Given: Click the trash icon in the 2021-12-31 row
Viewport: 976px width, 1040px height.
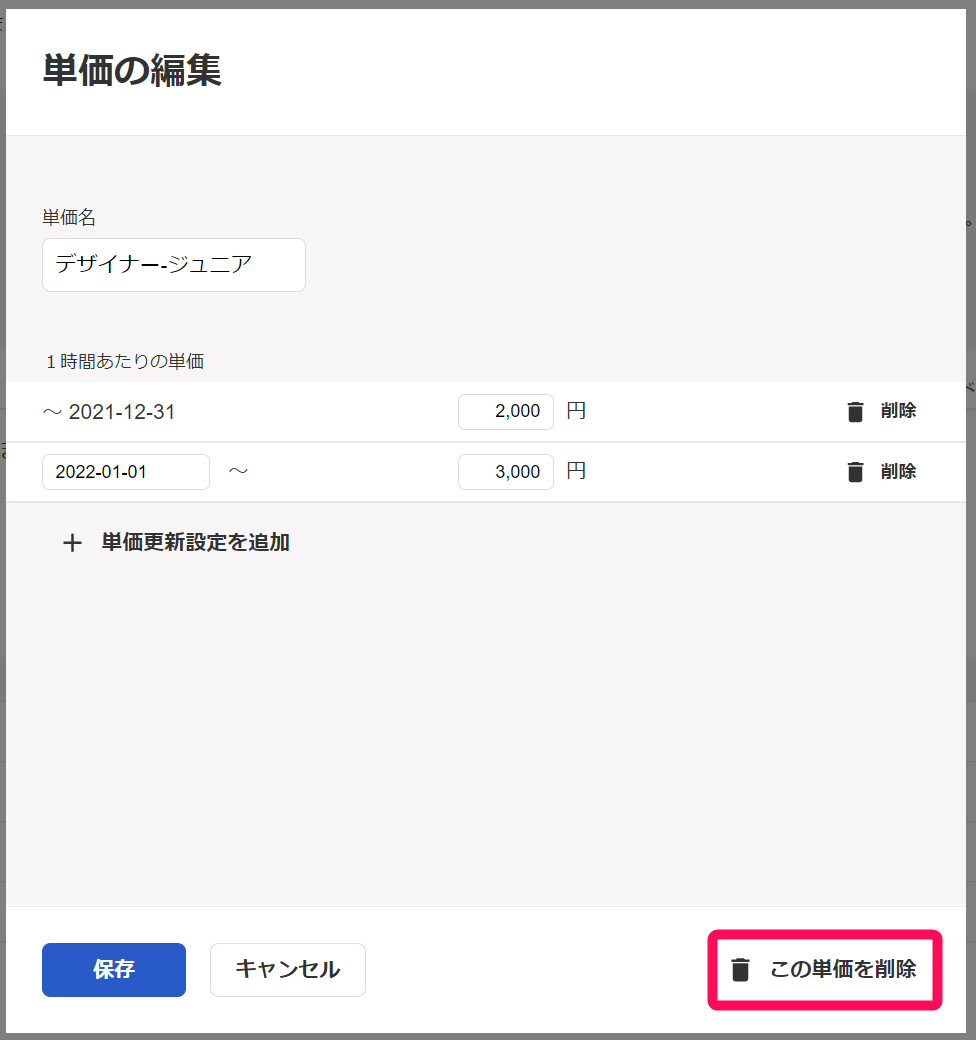Looking at the screenshot, I should pos(855,412).
